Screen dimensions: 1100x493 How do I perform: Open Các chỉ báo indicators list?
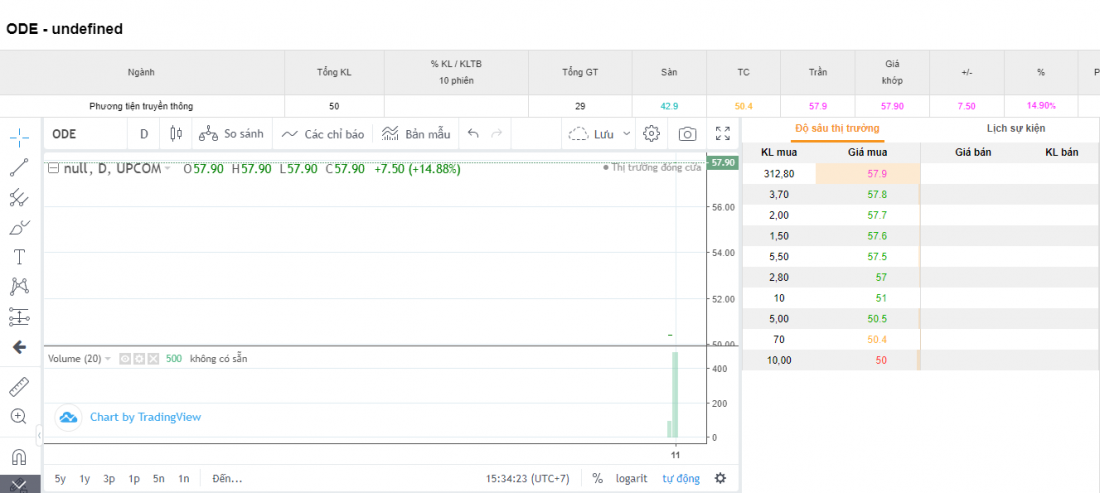click(322, 134)
